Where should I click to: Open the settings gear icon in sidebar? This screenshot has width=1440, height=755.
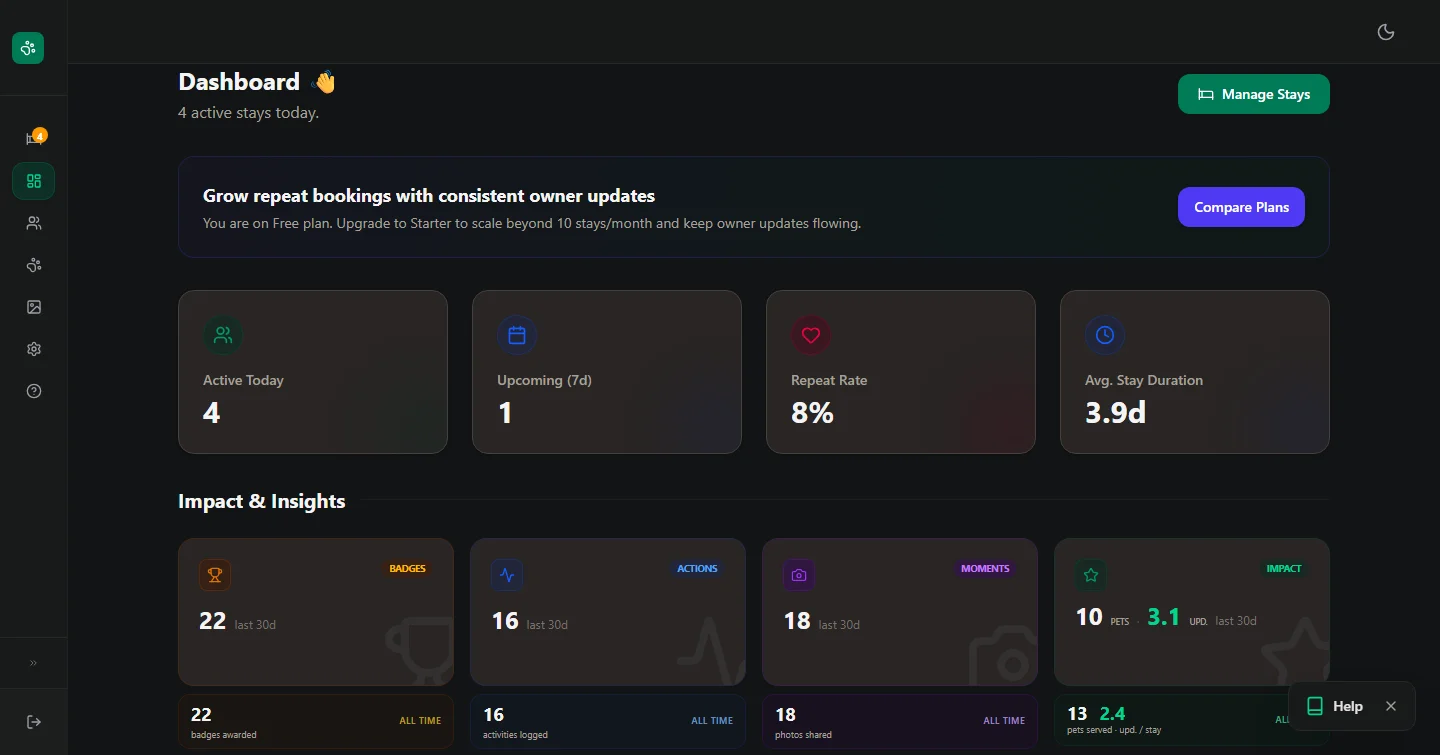pyautogui.click(x=34, y=349)
